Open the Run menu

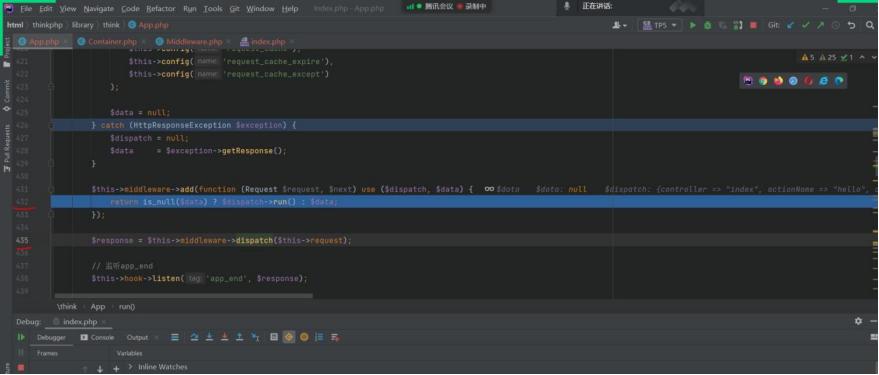[189, 8]
